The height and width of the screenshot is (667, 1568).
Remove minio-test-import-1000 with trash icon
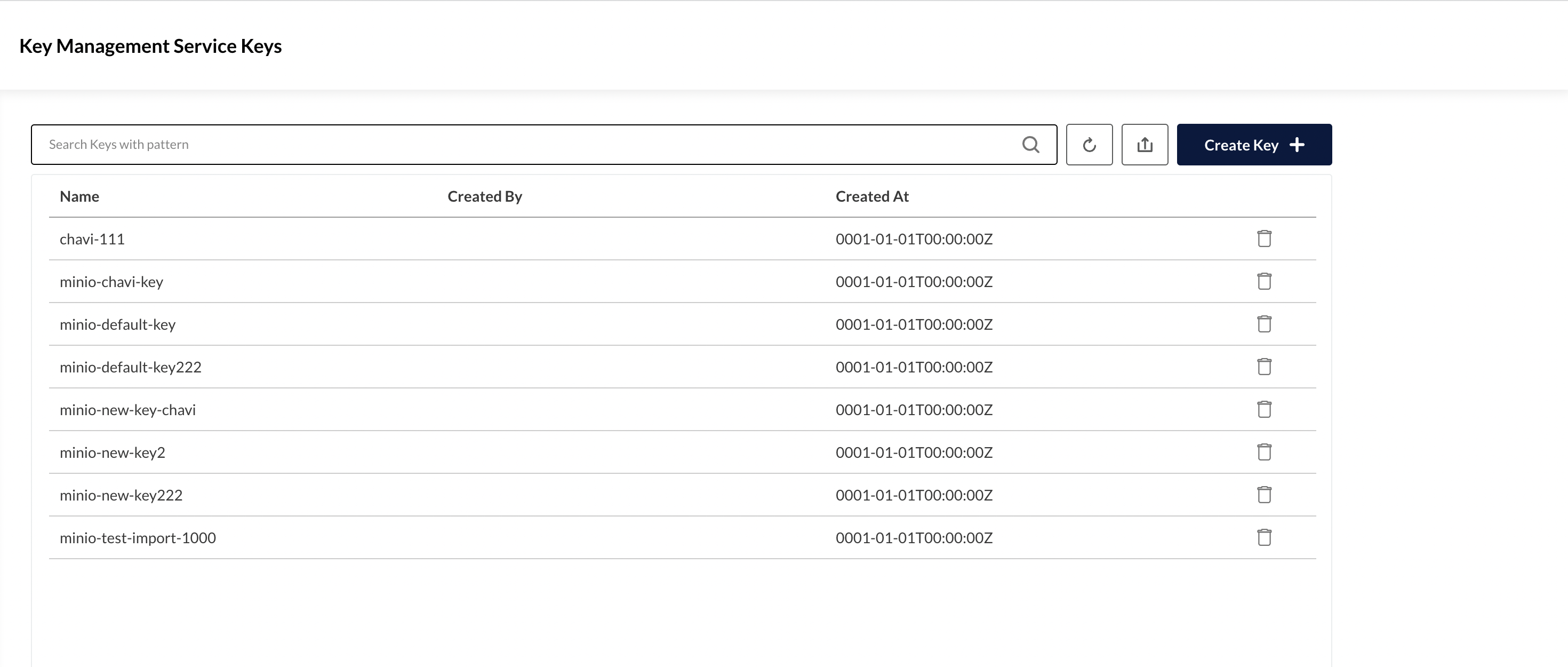click(x=1263, y=537)
